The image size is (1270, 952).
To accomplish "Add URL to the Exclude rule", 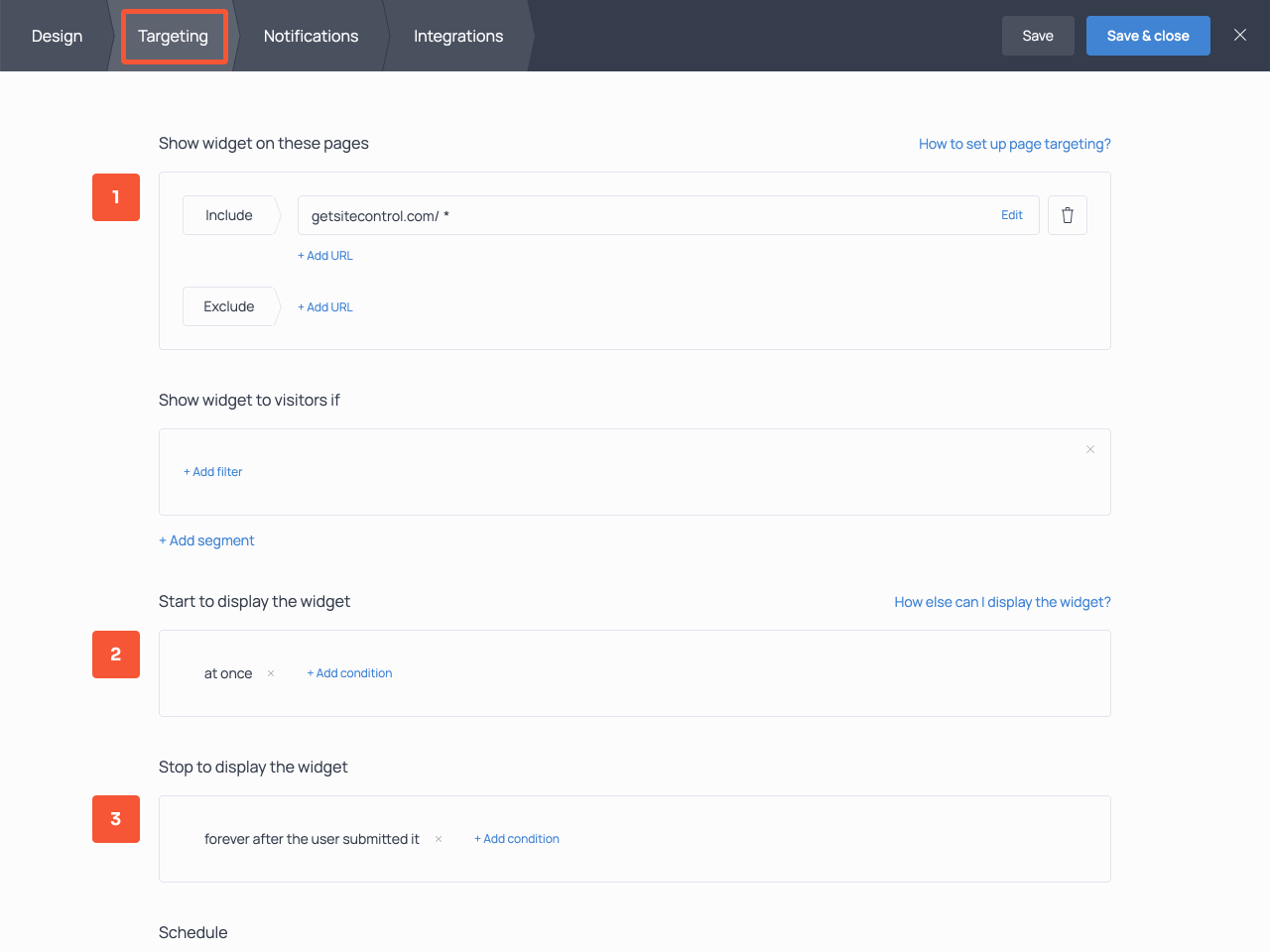I will click(325, 307).
